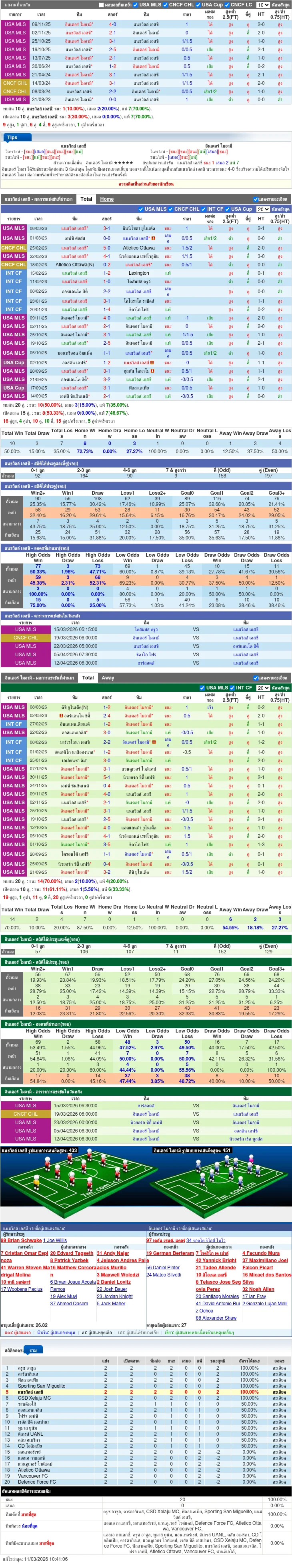The width and height of the screenshot is (292, 1568).
Task: Click opponent Lexington in แนชวิลล์ เอสซี results
Action: [x=139, y=273]
